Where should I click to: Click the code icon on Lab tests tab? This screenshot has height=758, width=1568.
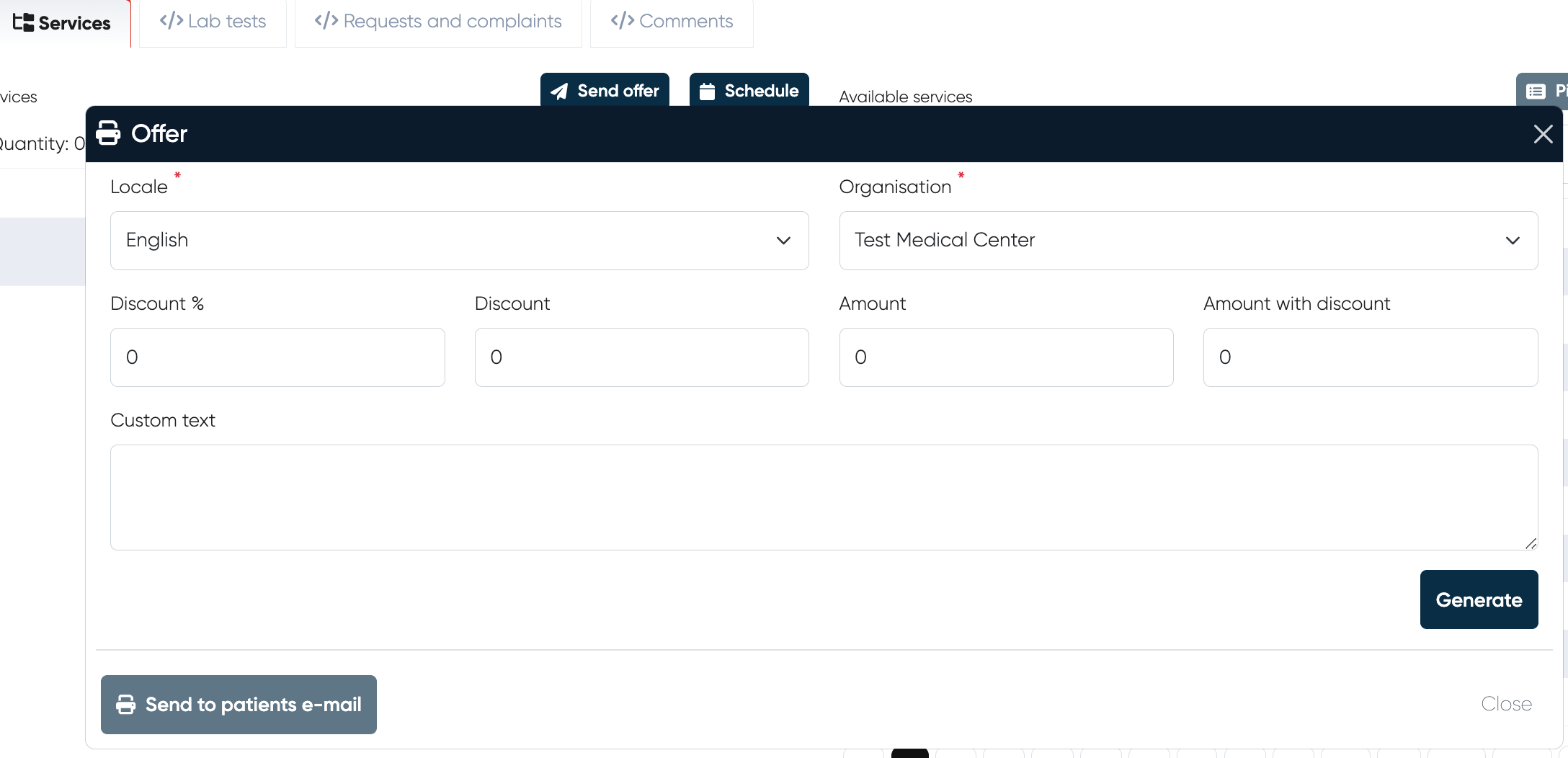pos(171,21)
